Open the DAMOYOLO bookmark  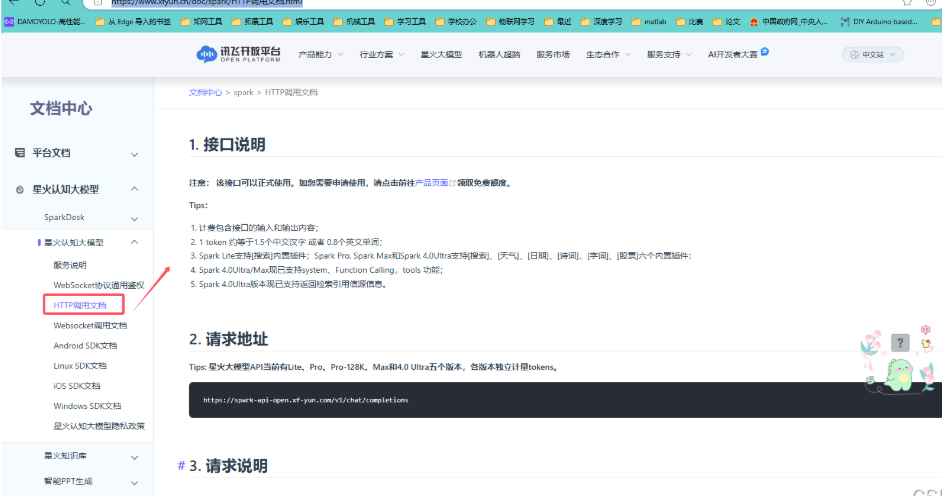coord(45,22)
